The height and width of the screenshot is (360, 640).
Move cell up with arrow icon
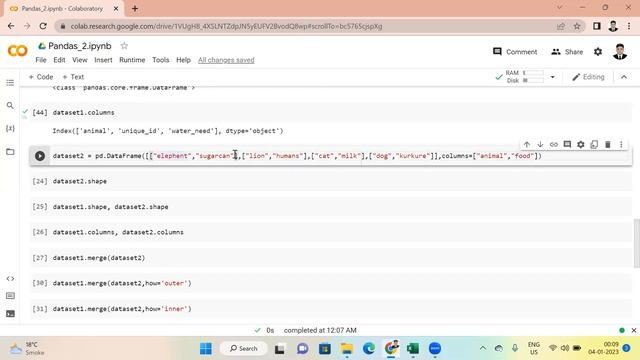pos(527,144)
